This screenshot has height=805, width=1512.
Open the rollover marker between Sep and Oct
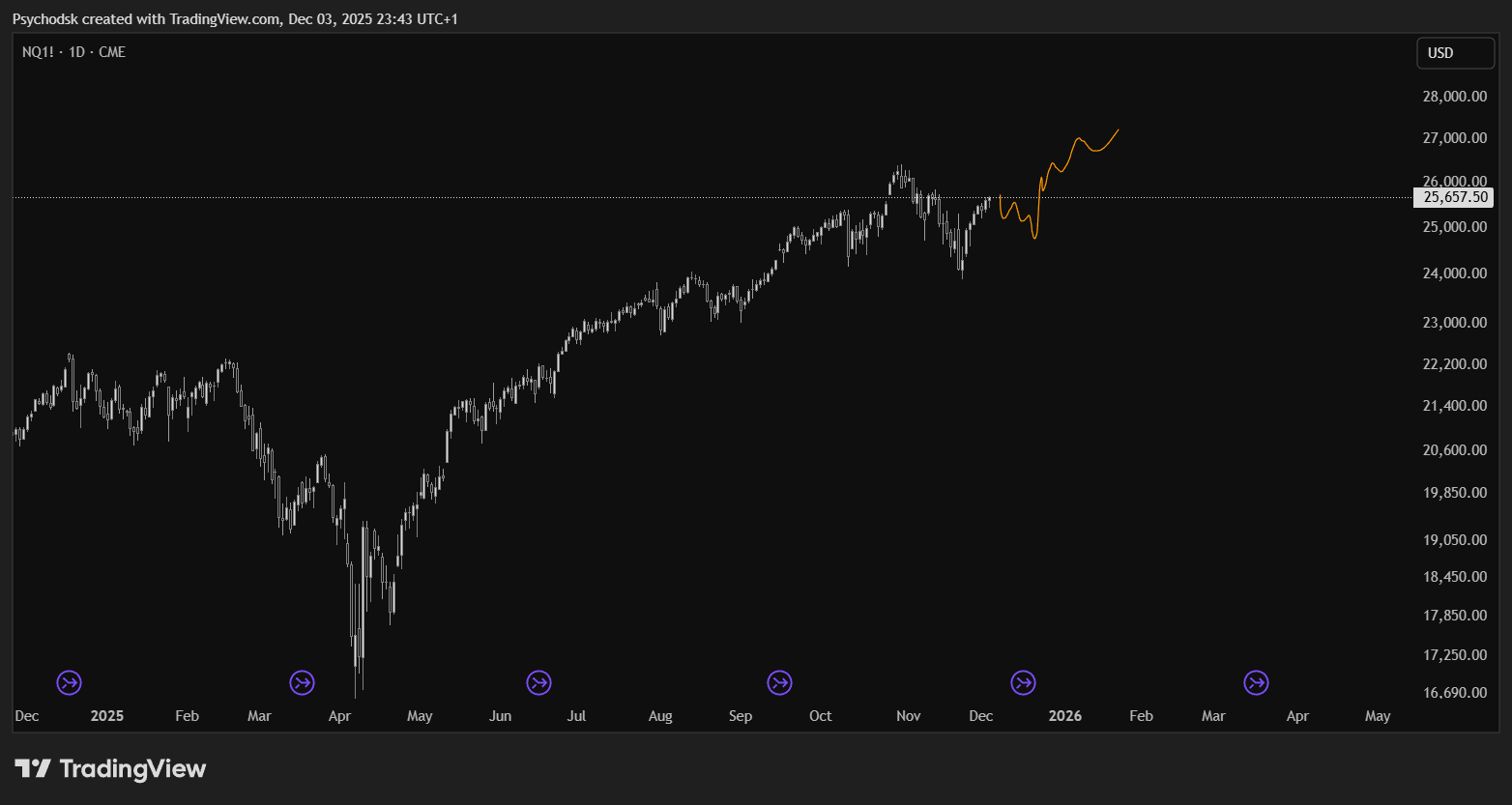(779, 683)
